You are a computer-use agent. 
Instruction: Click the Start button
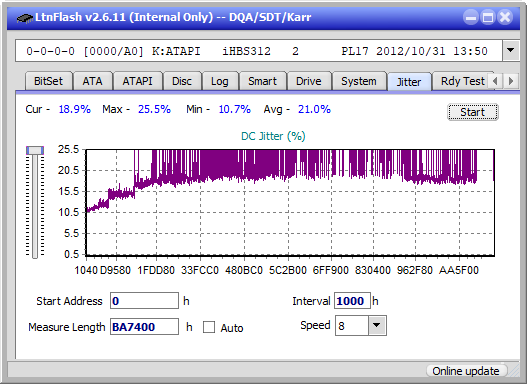(x=473, y=112)
